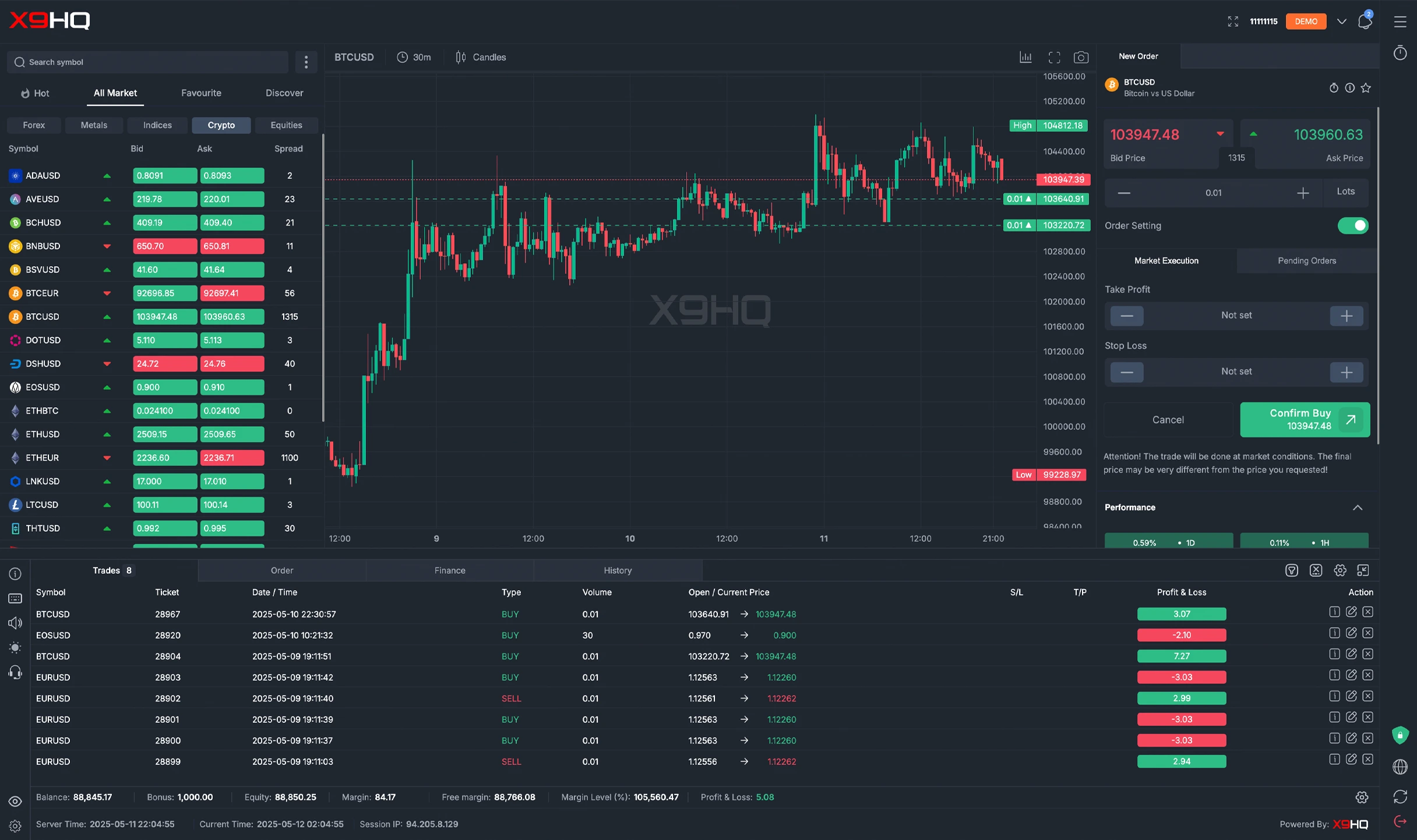Viewport: 1417px width, 840px height.
Task: Click the chart screenshot camera icon
Action: [1081, 57]
